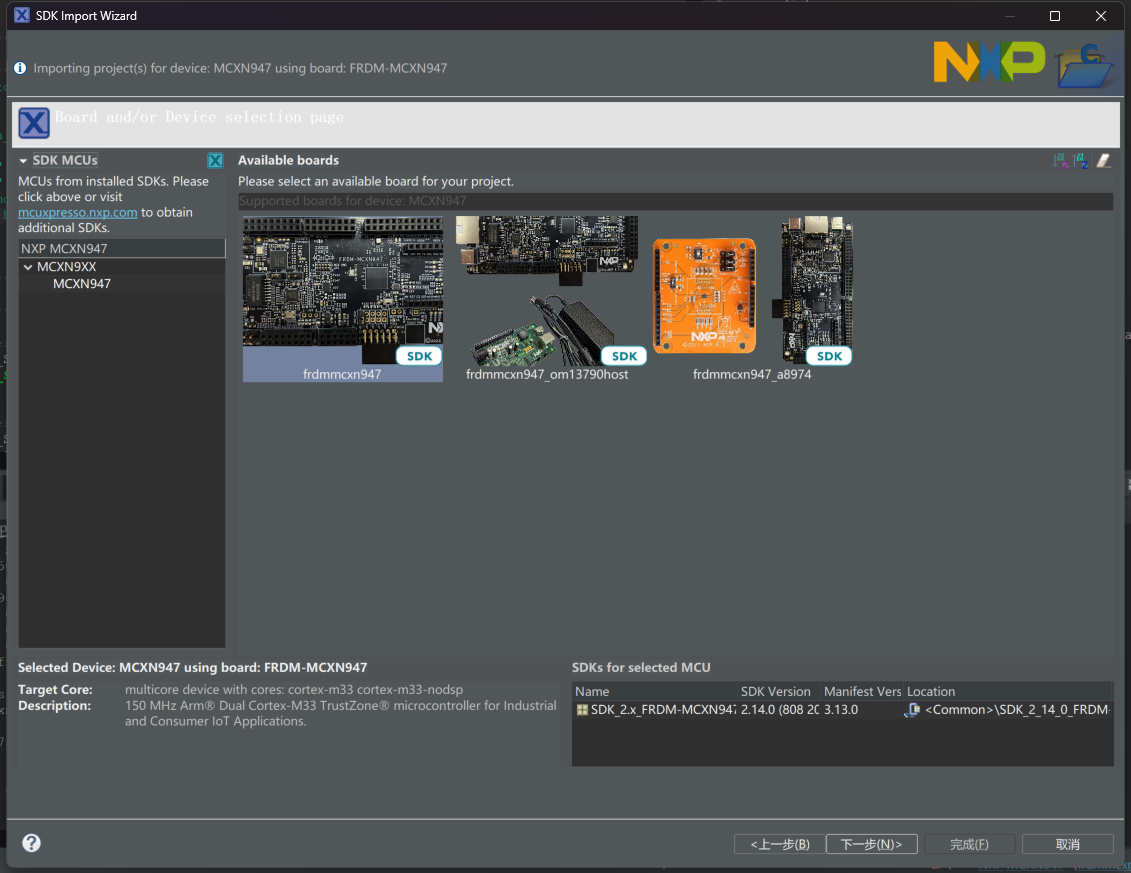Select the orange frdmmcxn947_a8974 shield board

pos(704,296)
